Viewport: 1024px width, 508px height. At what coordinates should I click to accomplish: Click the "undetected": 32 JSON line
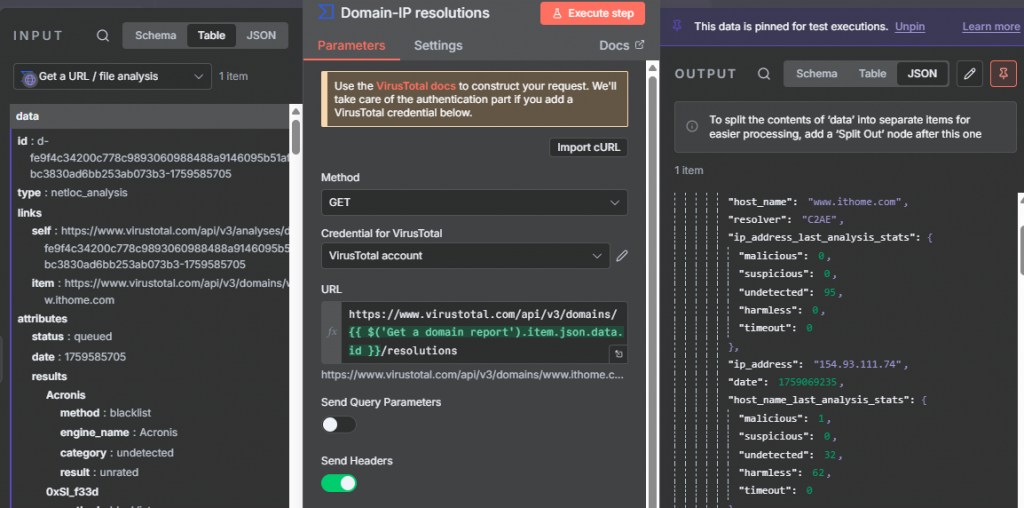790,454
